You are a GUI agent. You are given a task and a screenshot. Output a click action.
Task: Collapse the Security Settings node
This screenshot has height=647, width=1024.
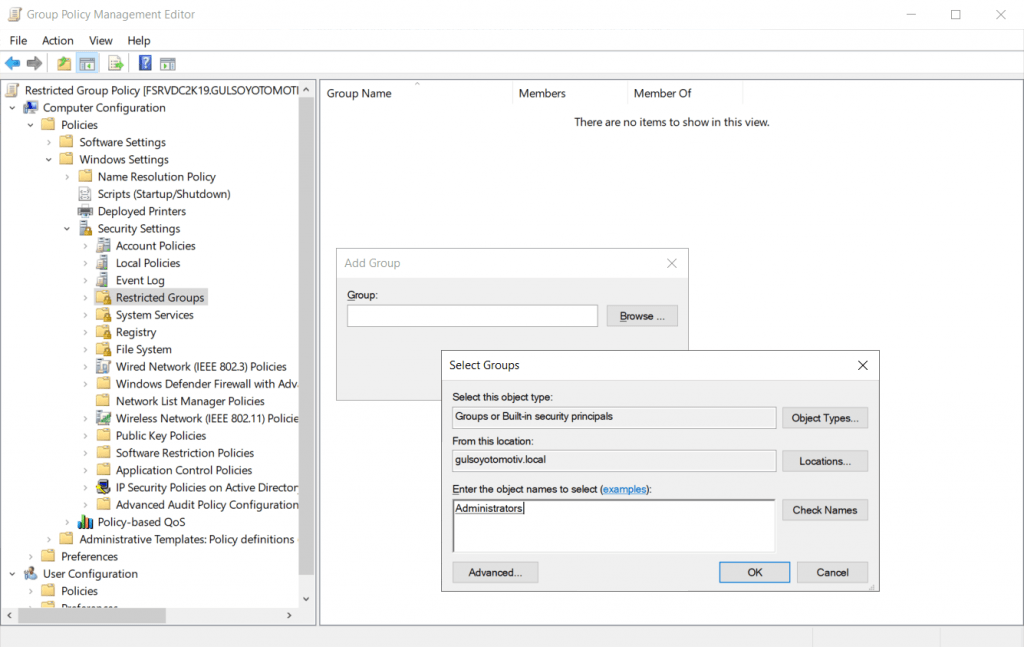[67, 229]
